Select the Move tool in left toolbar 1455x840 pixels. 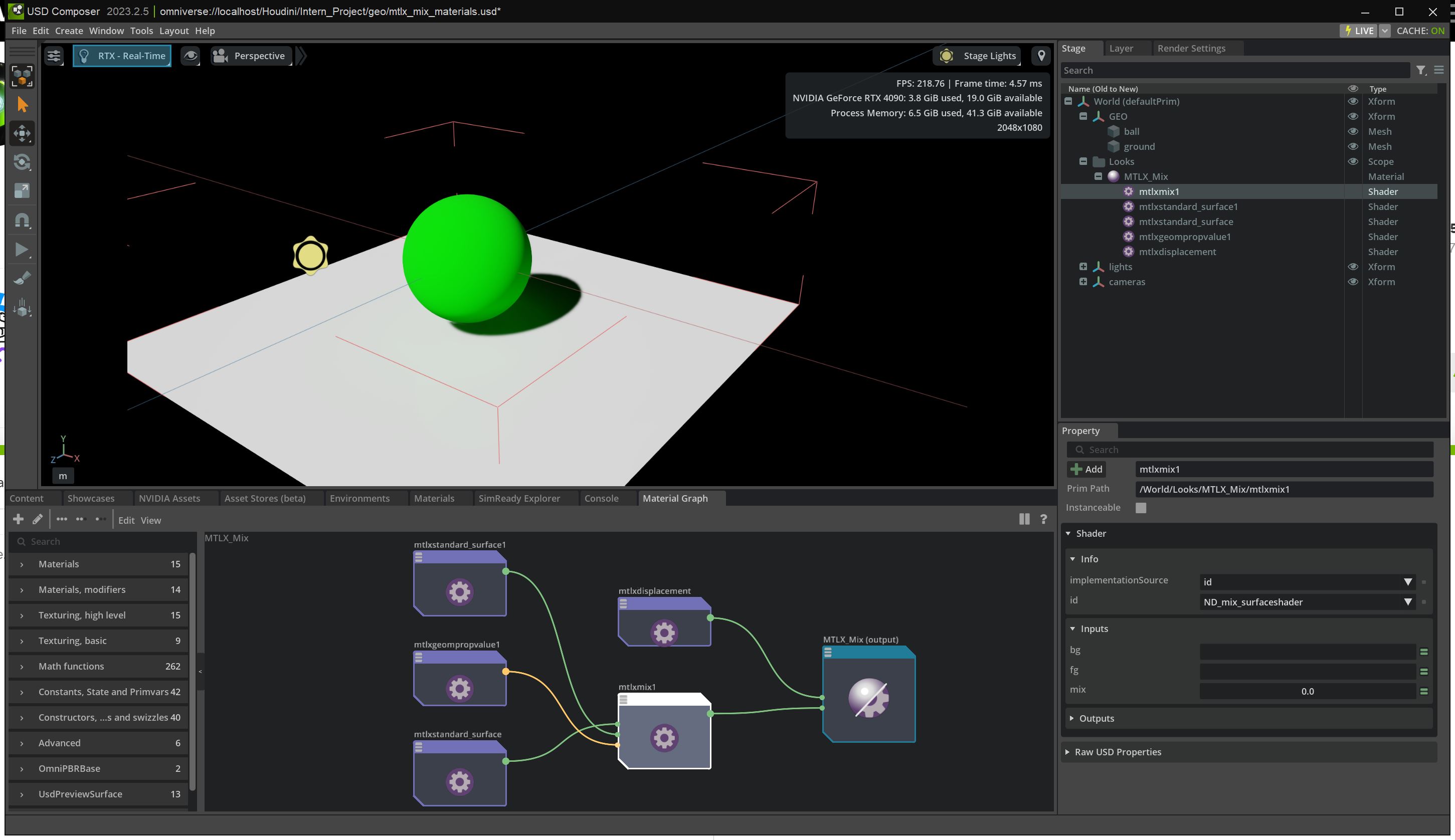[22, 133]
